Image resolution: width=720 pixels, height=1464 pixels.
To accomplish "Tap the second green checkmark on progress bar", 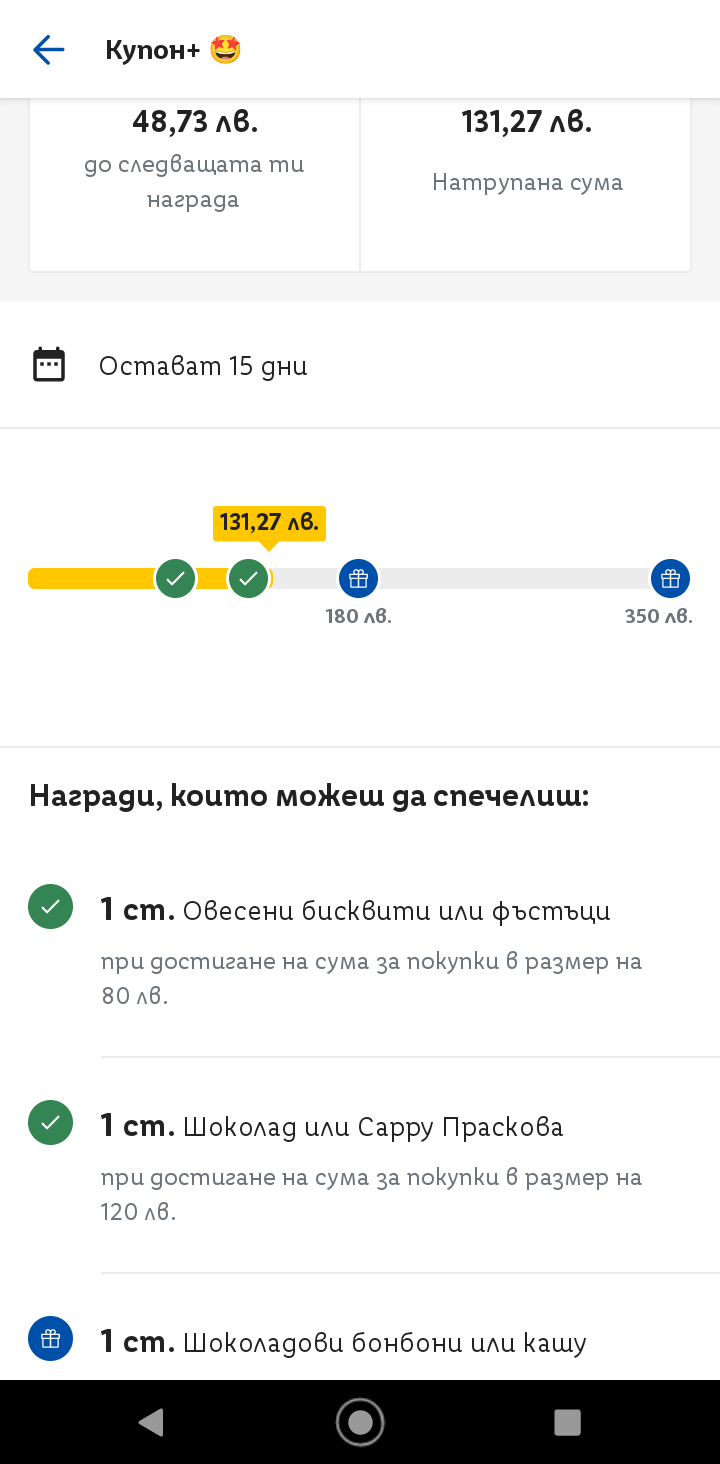I will click(249, 578).
